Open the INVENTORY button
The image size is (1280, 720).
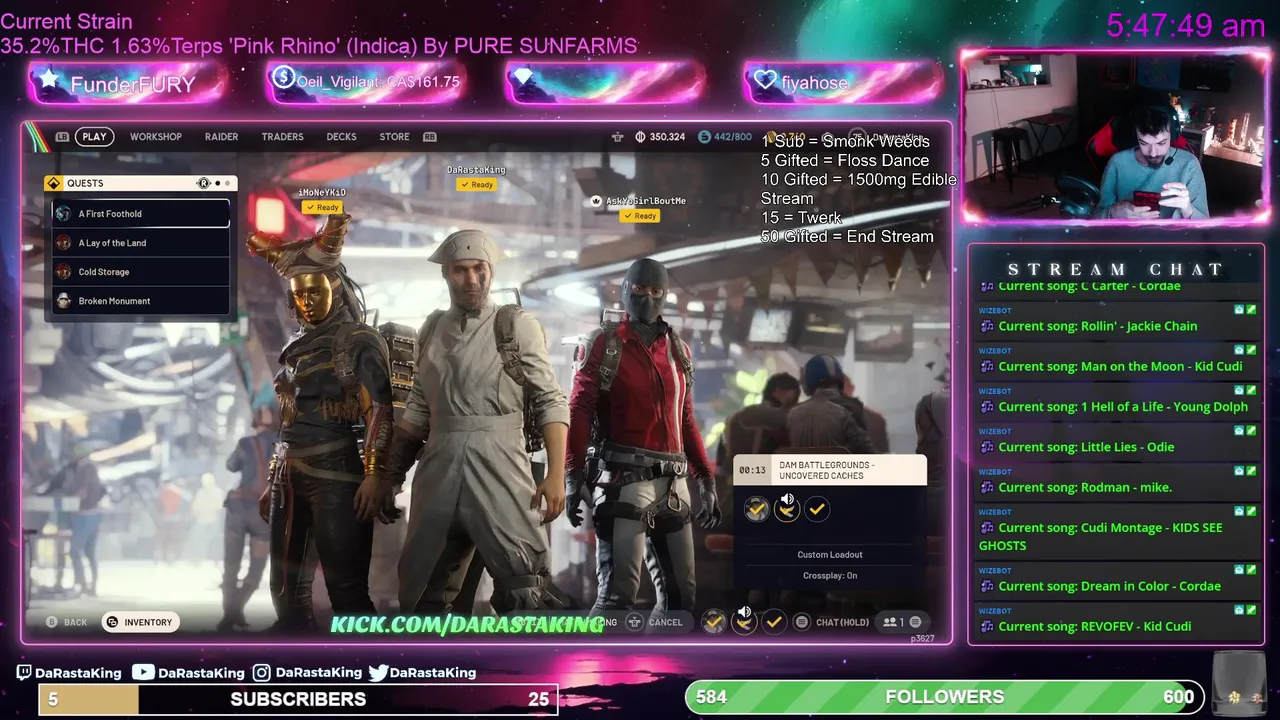click(140, 622)
